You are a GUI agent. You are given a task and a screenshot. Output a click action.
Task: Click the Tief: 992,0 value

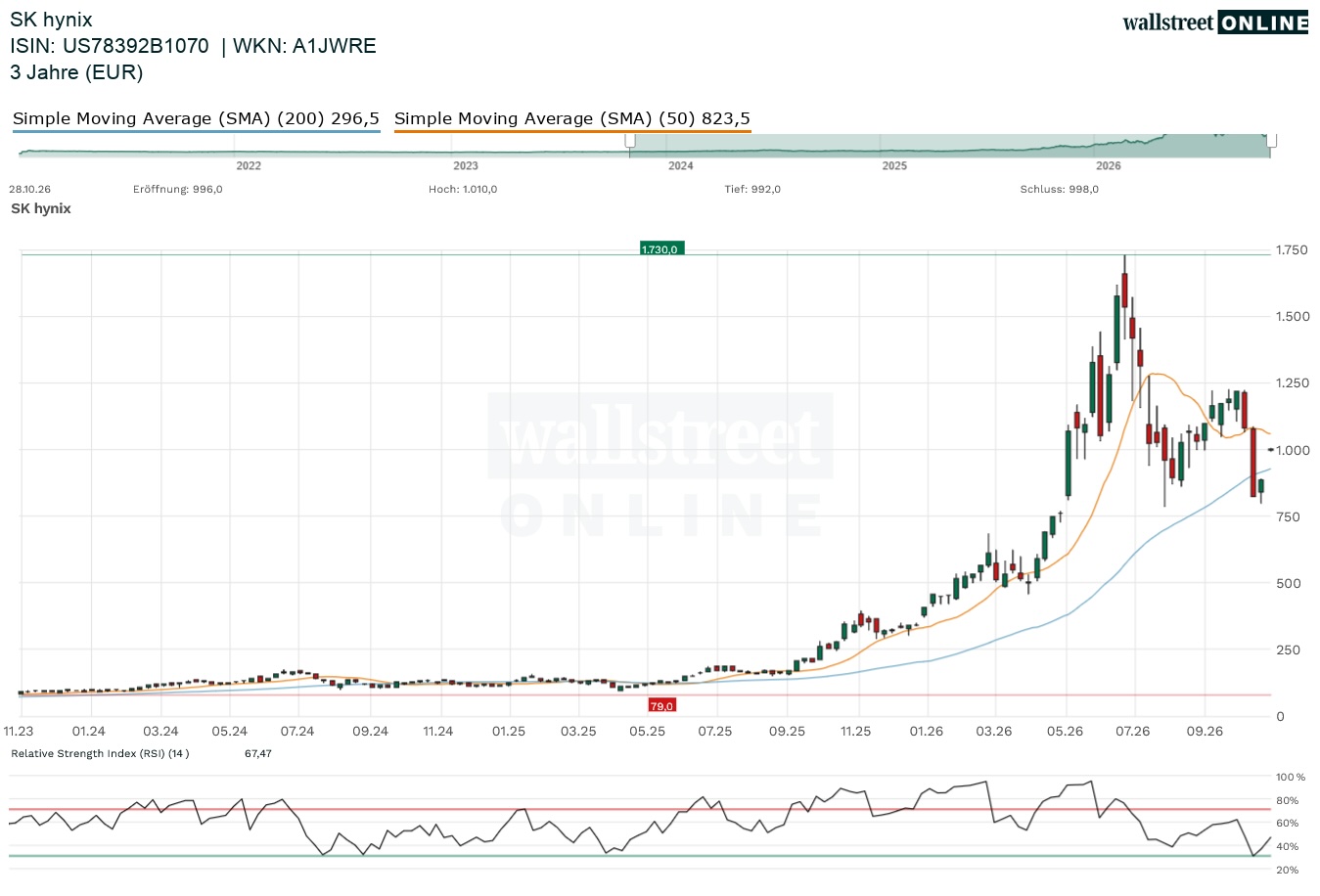coord(752,190)
